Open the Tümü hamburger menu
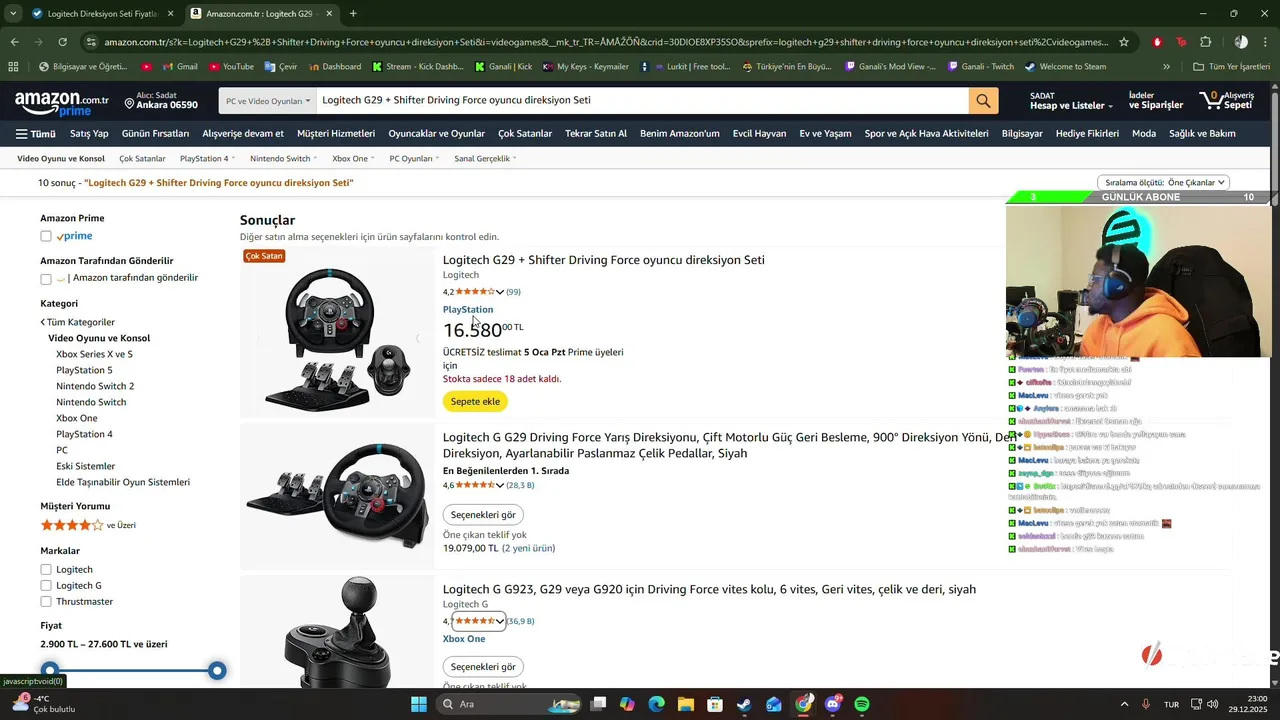 coord(36,134)
